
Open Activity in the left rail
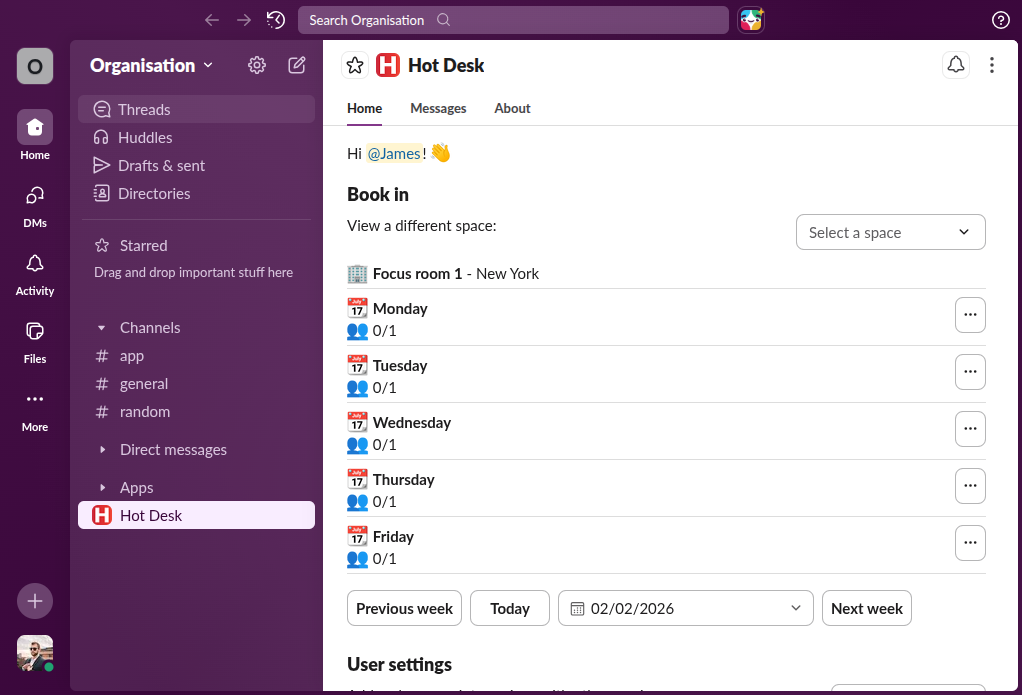(34, 270)
